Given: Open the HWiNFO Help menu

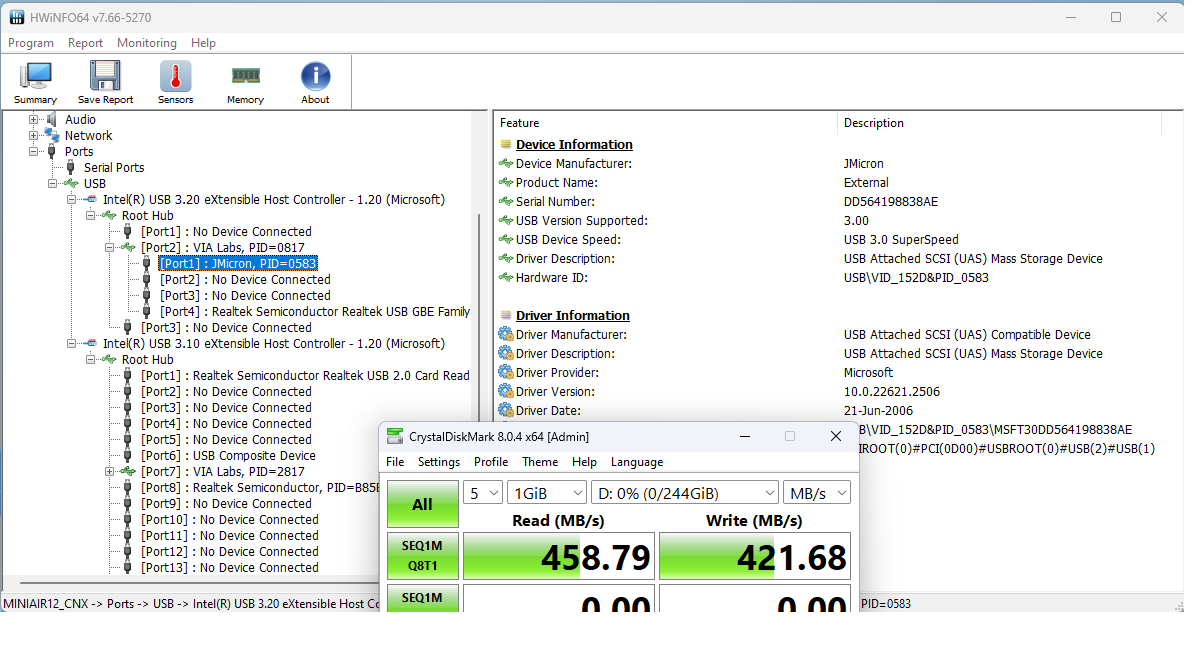Looking at the screenshot, I should click(x=204, y=43).
